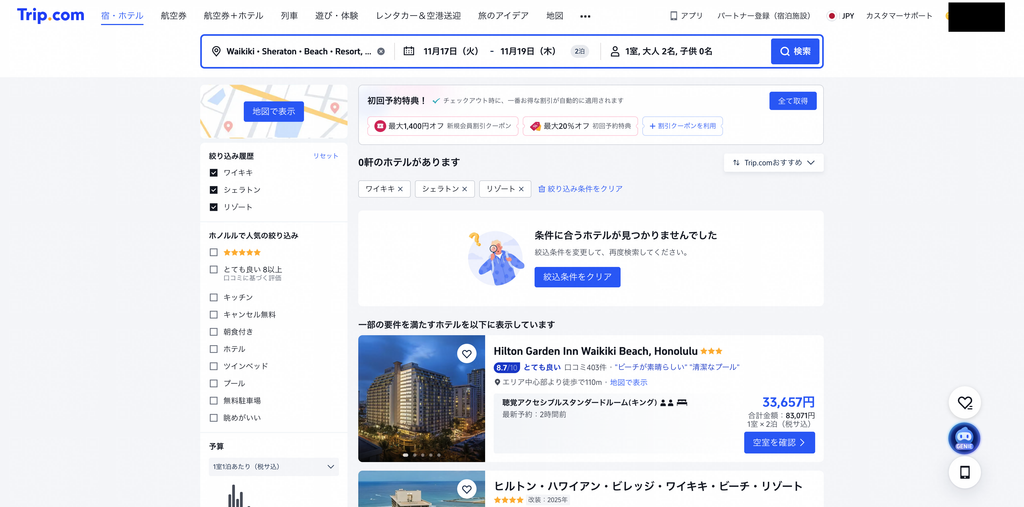The image size is (1024, 507).
Task: Click the check-out date 11月19日（木）
Action: tap(528, 51)
